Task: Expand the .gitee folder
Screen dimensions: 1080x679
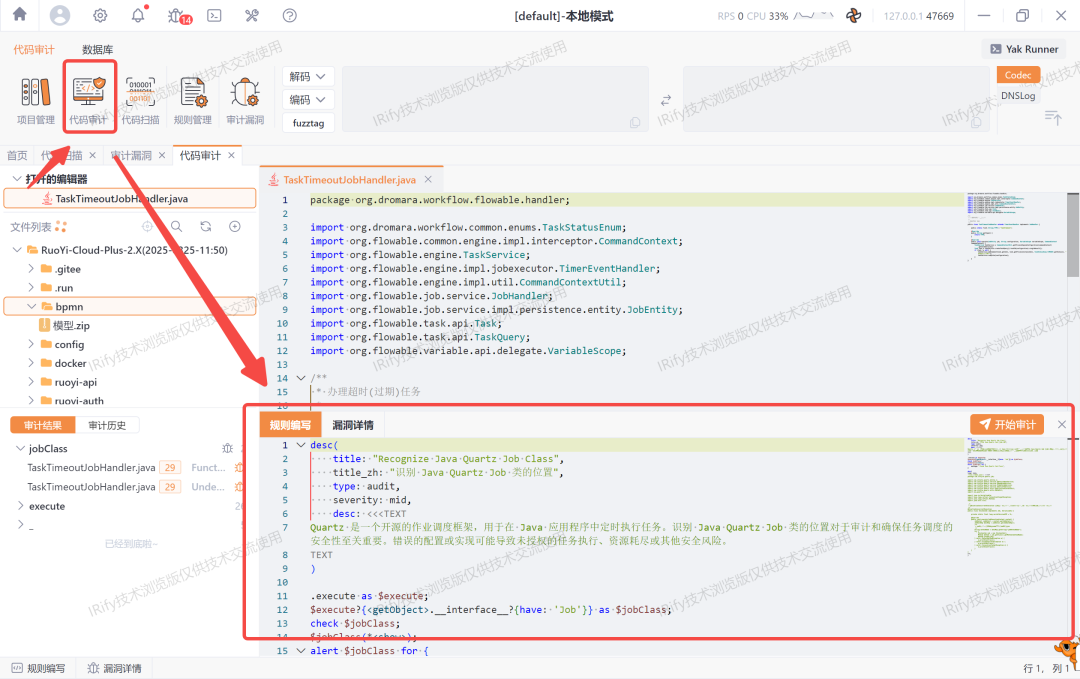Action: tap(31, 269)
